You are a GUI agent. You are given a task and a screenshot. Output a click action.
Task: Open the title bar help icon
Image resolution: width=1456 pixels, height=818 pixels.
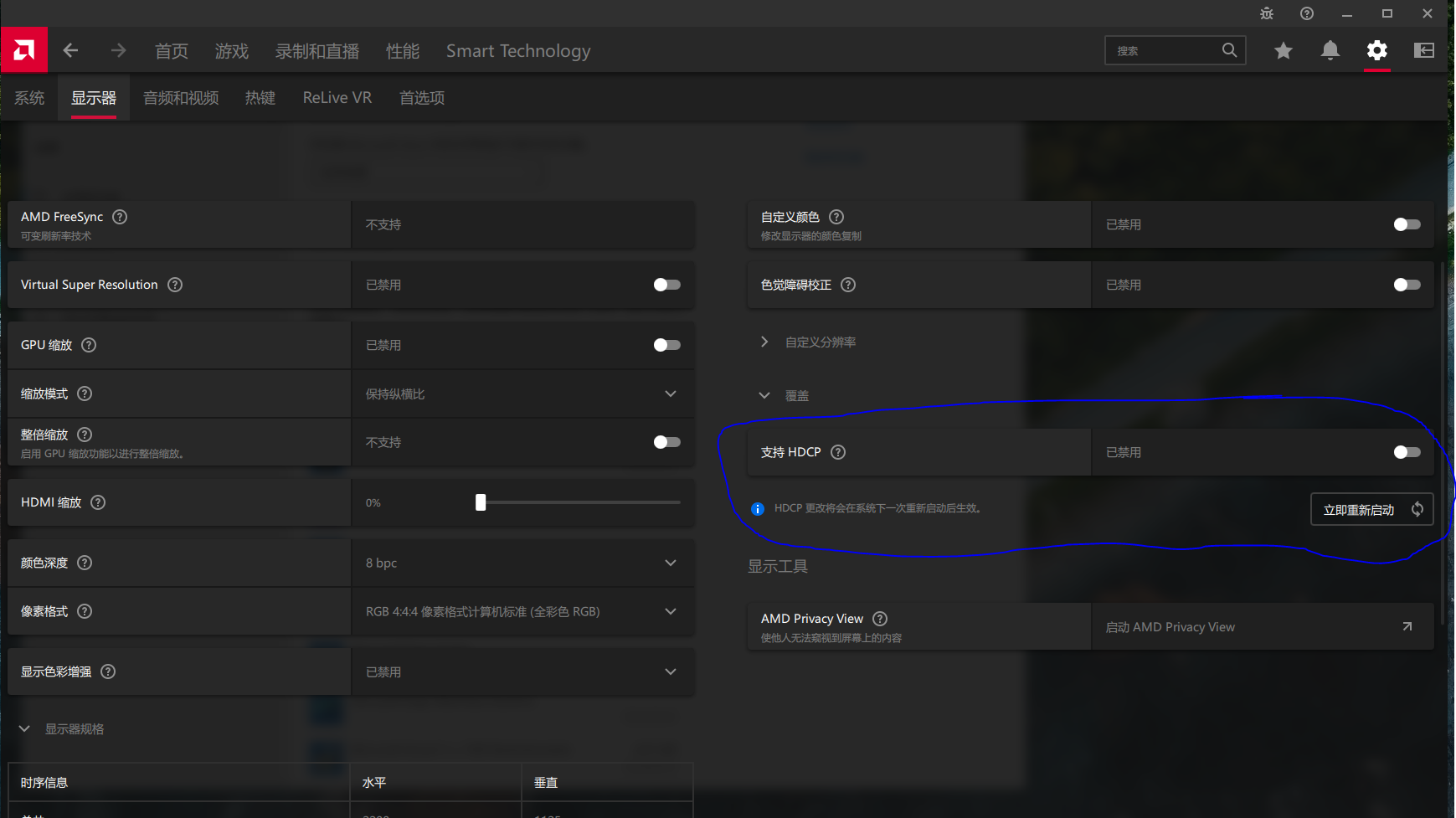pyautogui.click(x=1306, y=13)
